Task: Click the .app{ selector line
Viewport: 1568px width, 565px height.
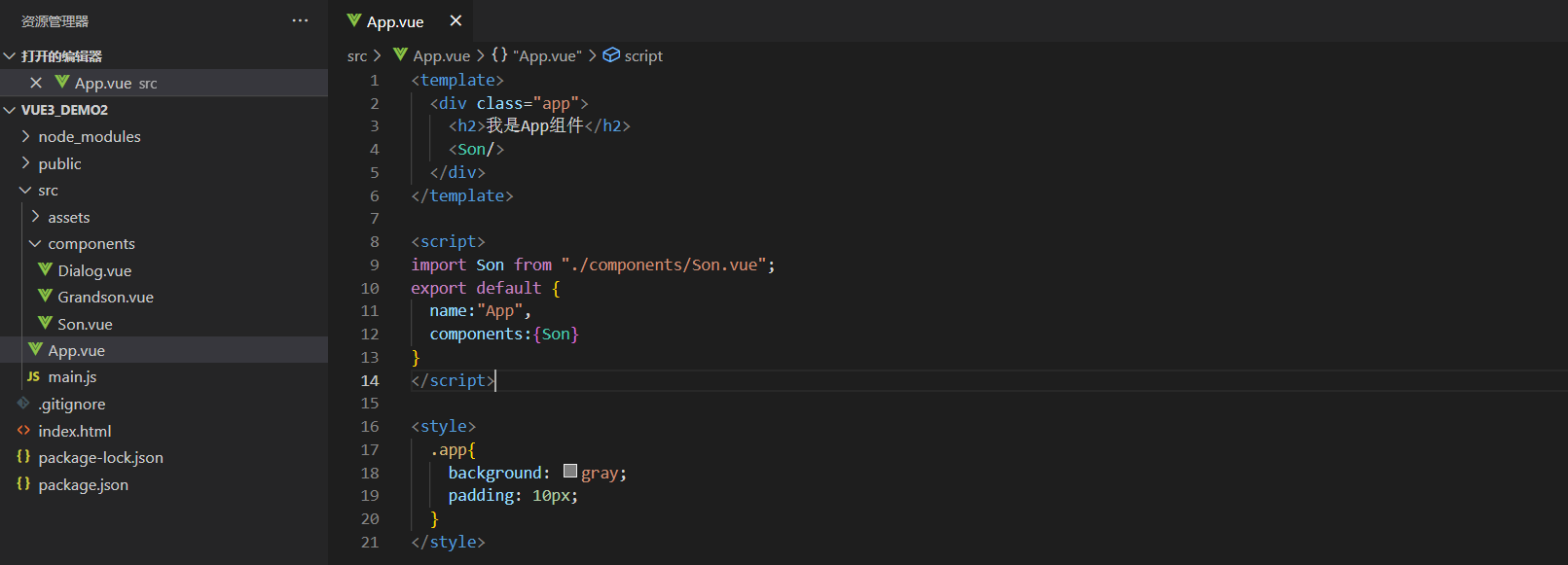Action: click(x=453, y=449)
